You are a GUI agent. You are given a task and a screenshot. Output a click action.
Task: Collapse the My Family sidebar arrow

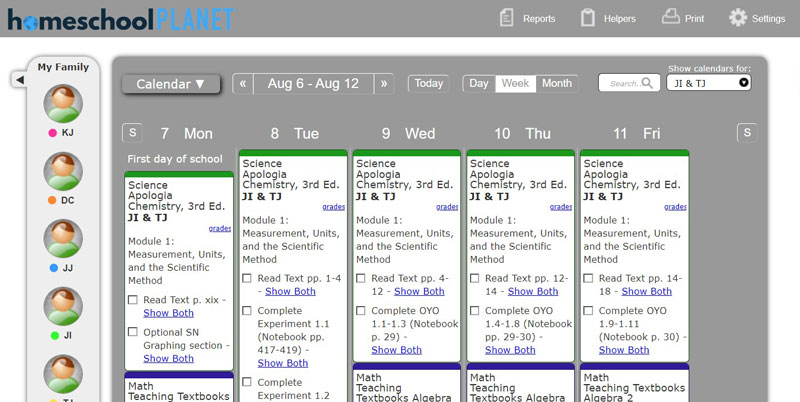(19, 80)
